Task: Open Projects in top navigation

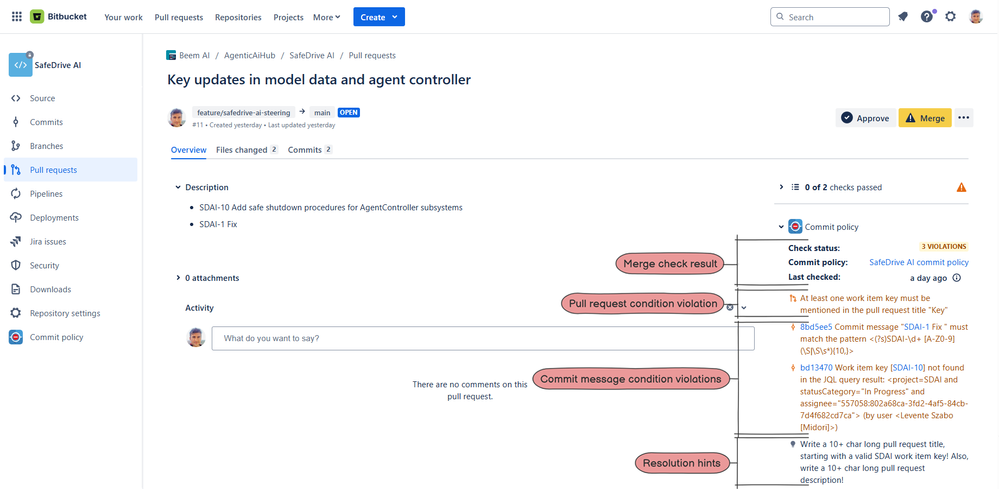Action: click(289, 17)
